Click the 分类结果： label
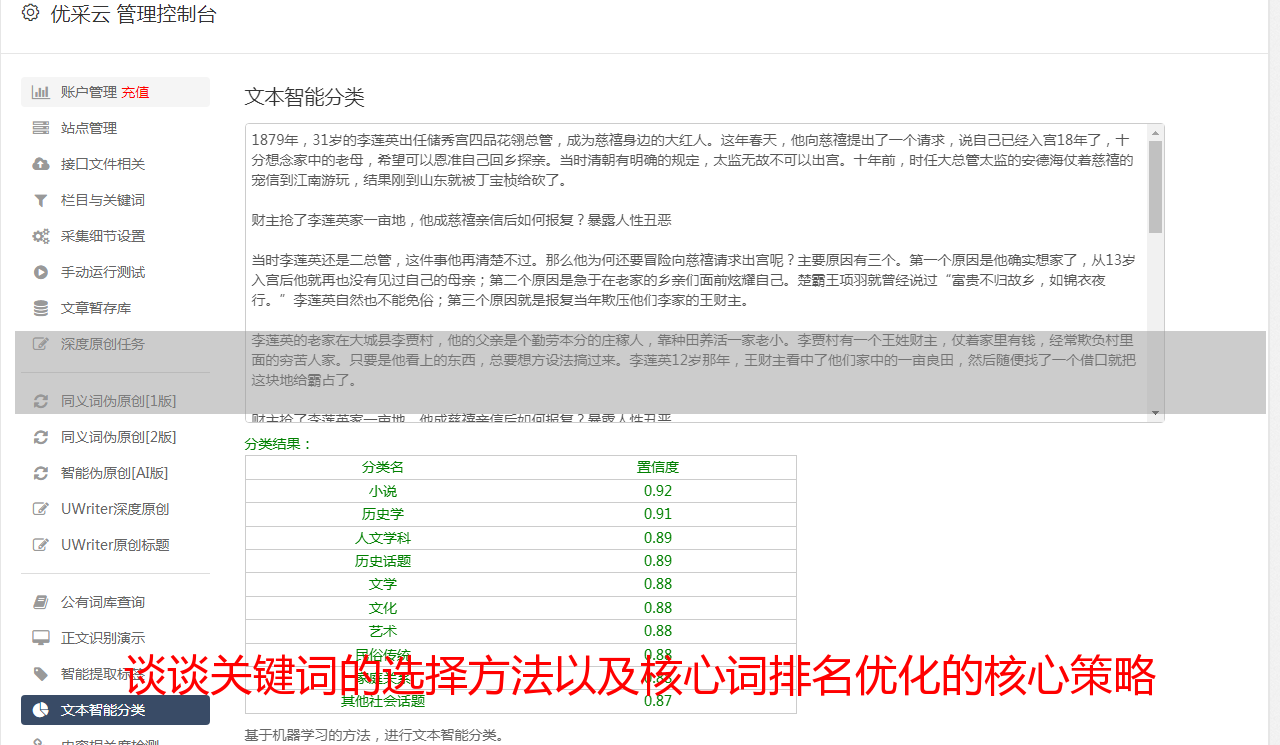The image size is (1280, 745). coord(279,444)
